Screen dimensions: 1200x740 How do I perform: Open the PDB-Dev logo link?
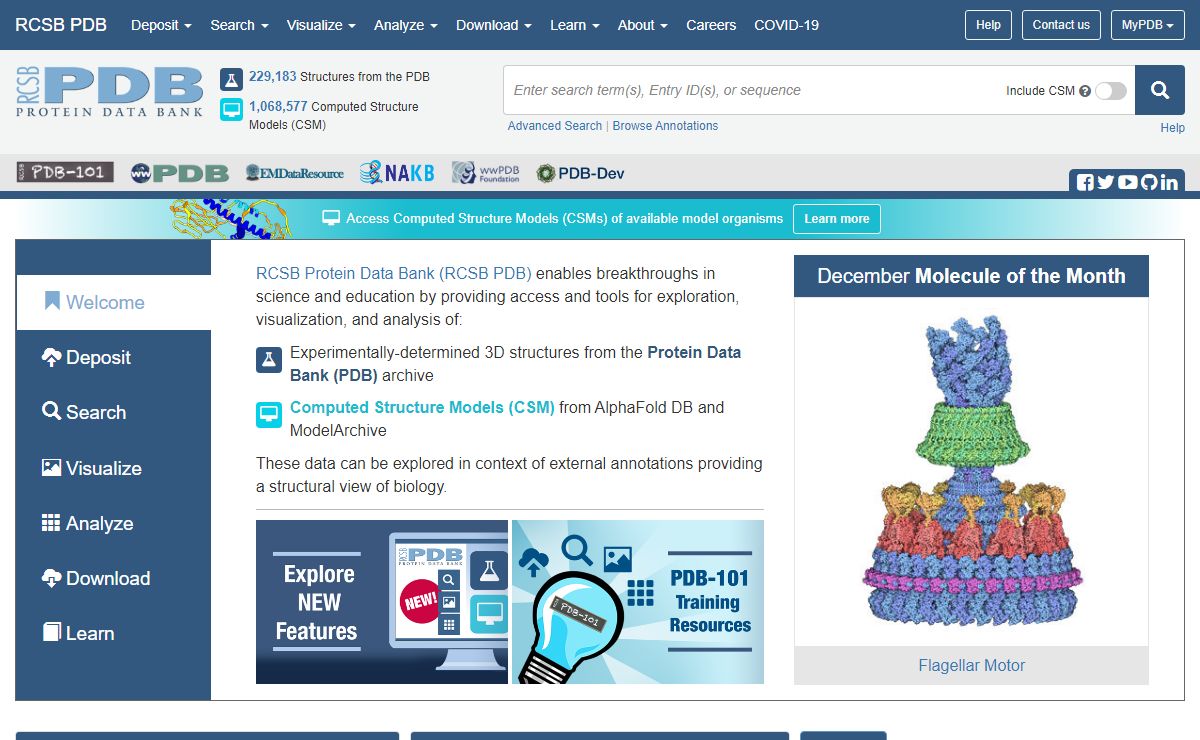[580, 173]
